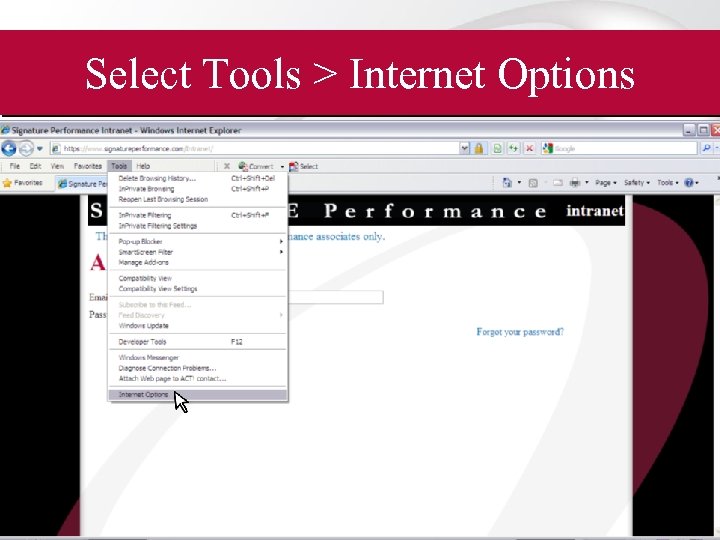720x540 pixels.
Task: Expand the Print dropdown arrow
Action: 587,183
